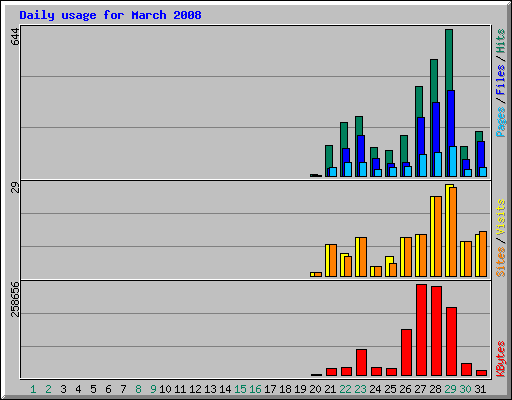Click day 3 on the date axis

pyautogui.click(x=63, y=389)
